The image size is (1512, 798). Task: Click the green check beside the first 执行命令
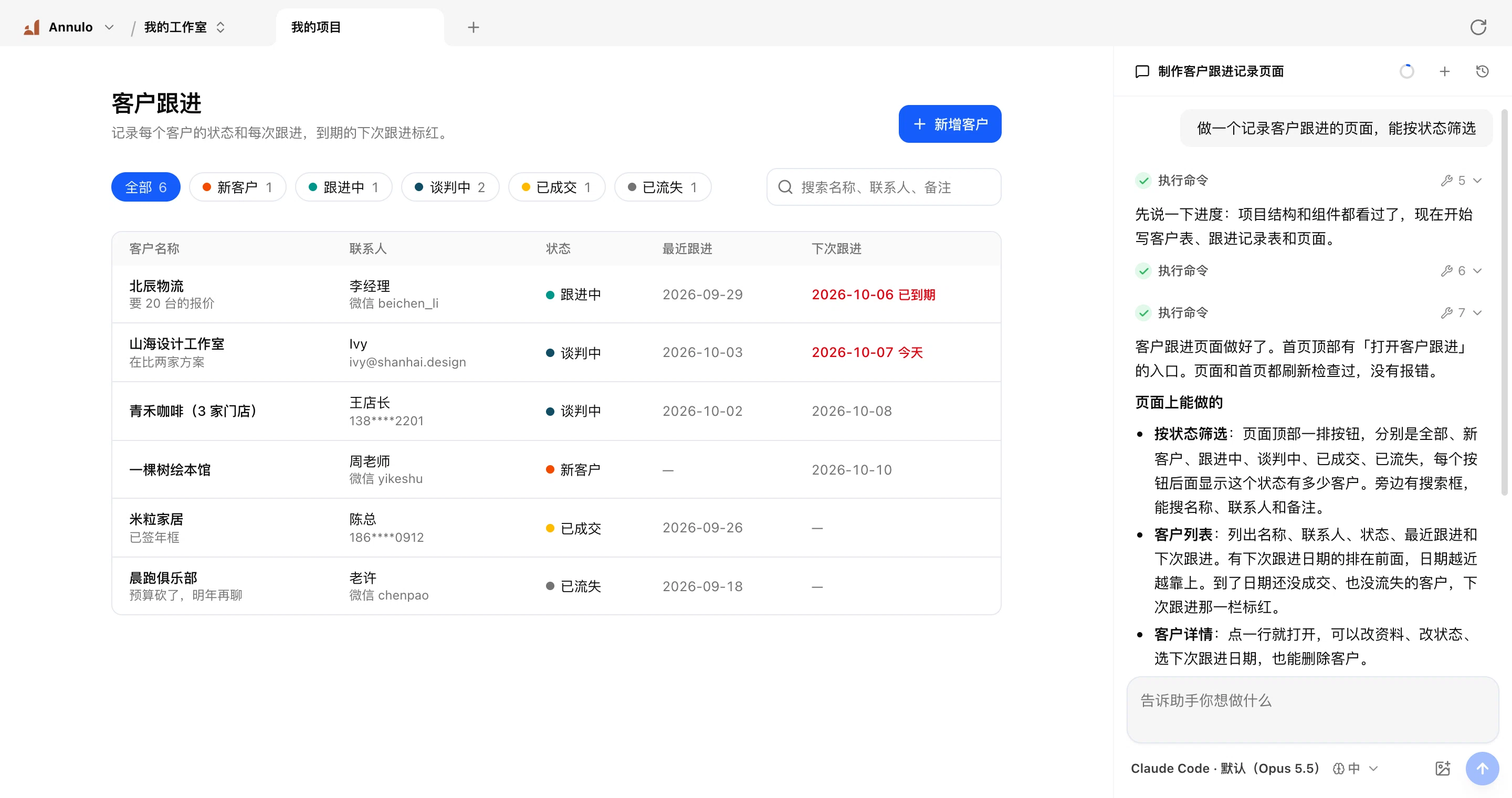tap(1143, 181)
